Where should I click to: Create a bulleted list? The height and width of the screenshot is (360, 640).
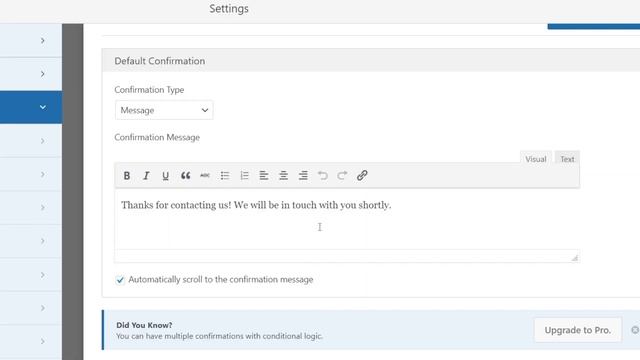click(x=224, y=176)
